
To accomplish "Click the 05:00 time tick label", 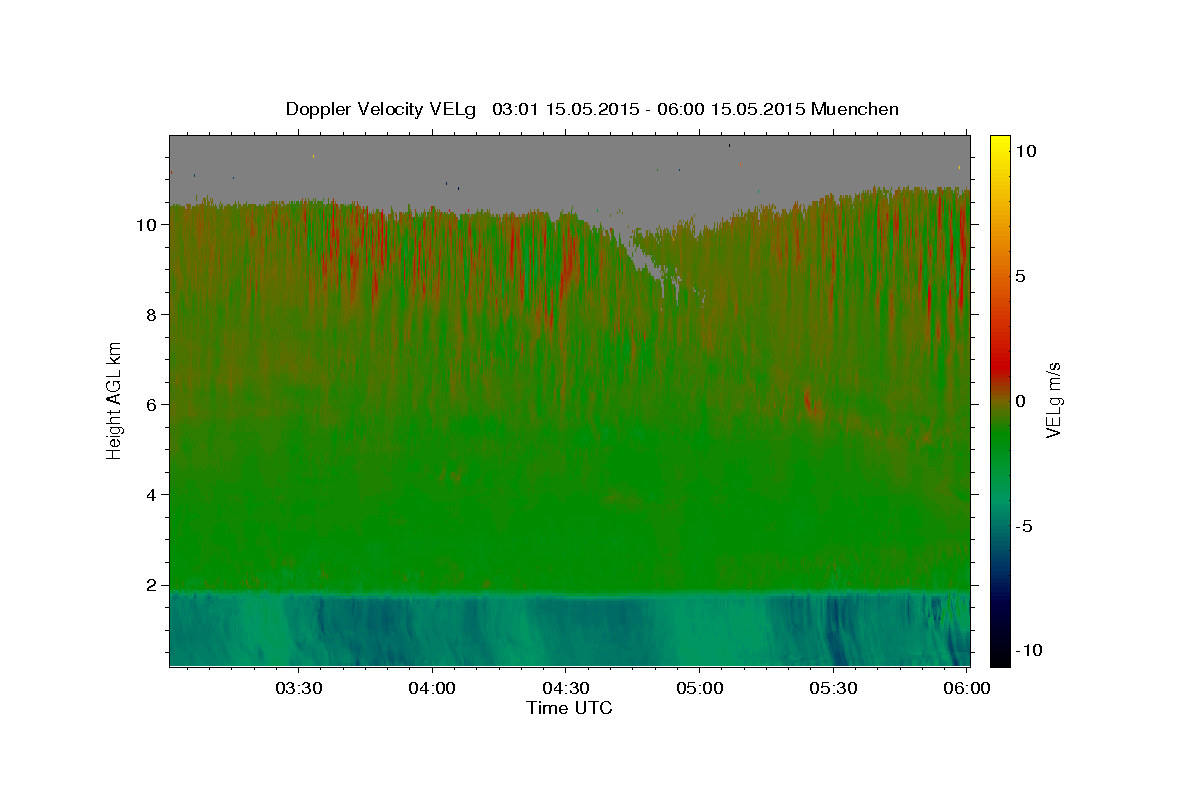I will tap(700, 689).
